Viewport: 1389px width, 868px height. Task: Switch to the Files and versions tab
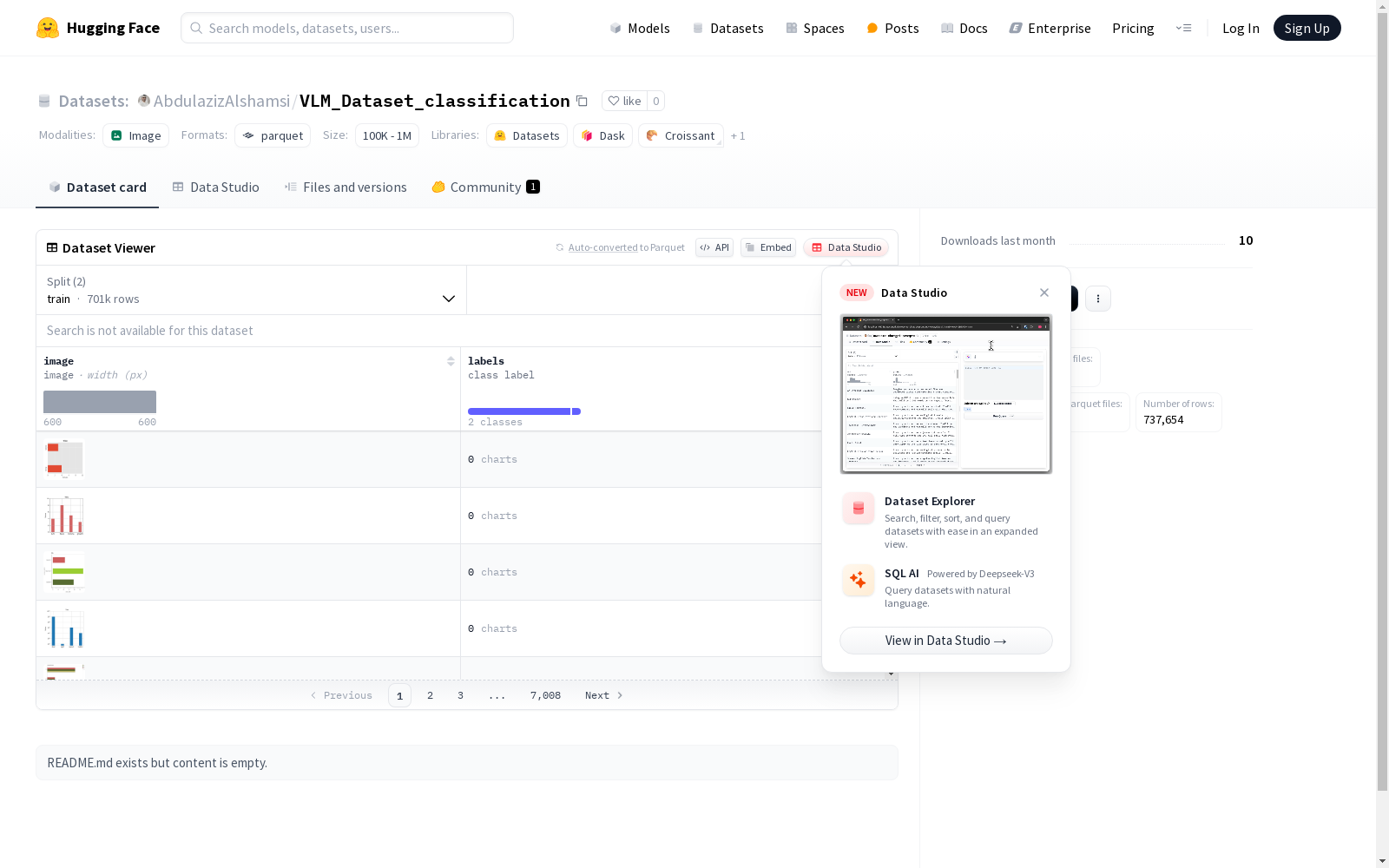[x=346, y=187]
